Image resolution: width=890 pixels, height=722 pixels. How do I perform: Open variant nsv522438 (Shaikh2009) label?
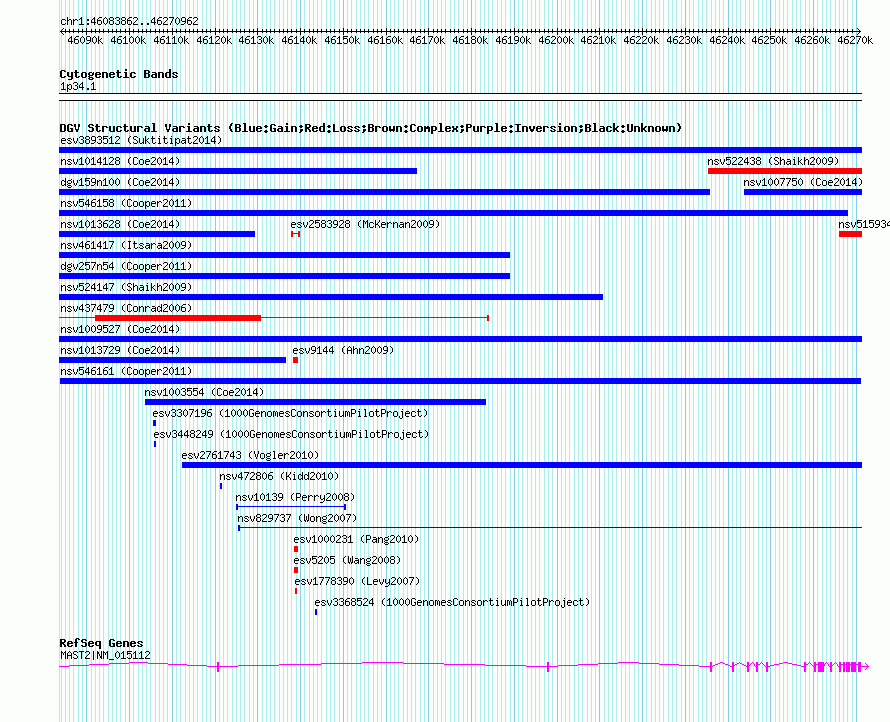point(773,161)
